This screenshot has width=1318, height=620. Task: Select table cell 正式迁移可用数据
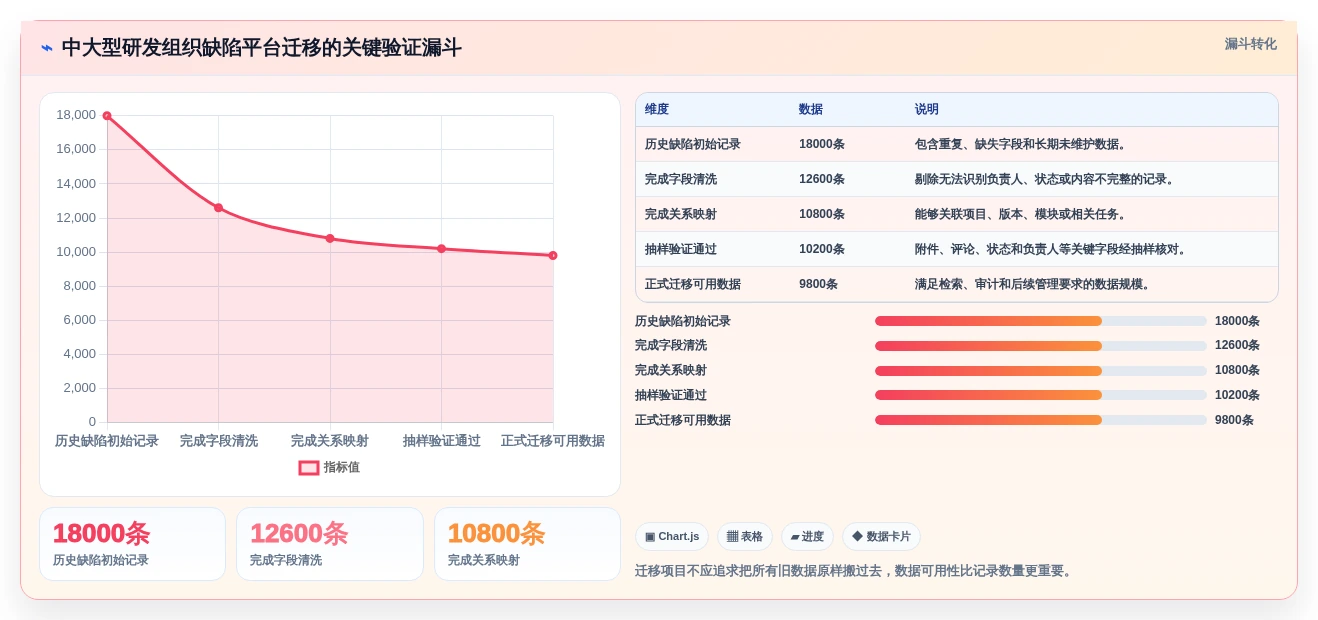(x=693, y=284)
